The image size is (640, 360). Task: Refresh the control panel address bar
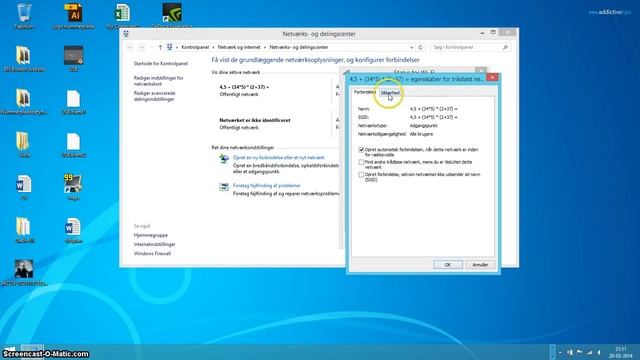click(x=420, y=47)
